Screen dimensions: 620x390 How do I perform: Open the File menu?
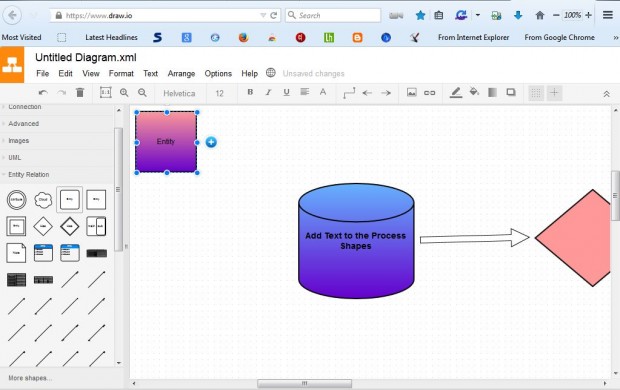tap(42, 73)
